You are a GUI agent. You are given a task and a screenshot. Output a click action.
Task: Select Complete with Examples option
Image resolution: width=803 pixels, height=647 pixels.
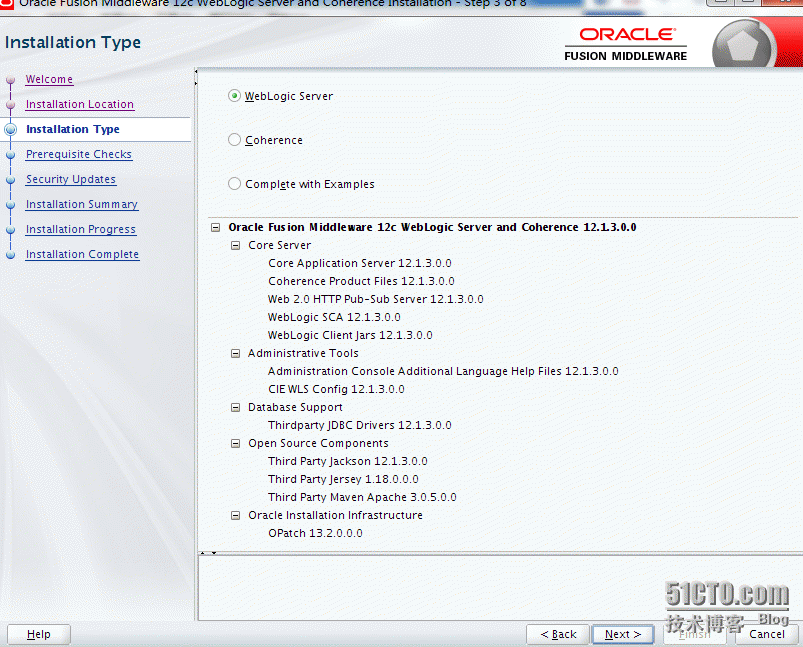pyautogui.click(x=234, y=184)
